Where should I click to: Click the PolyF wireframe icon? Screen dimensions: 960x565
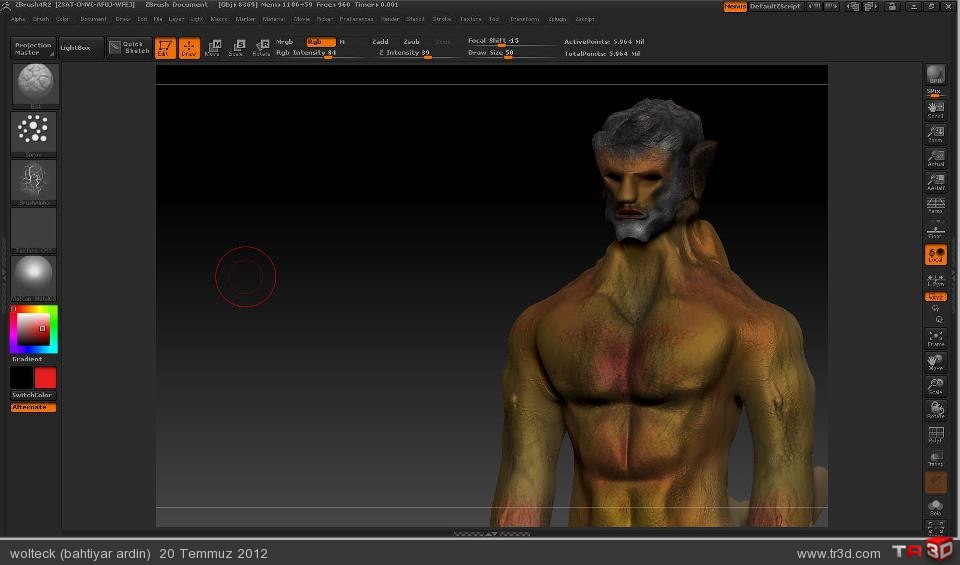coord(935,434)
